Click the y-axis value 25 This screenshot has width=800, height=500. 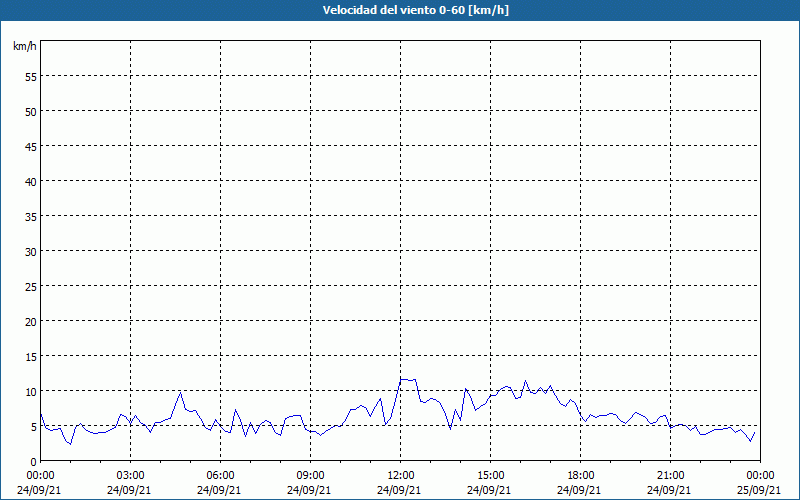point(31,287)
